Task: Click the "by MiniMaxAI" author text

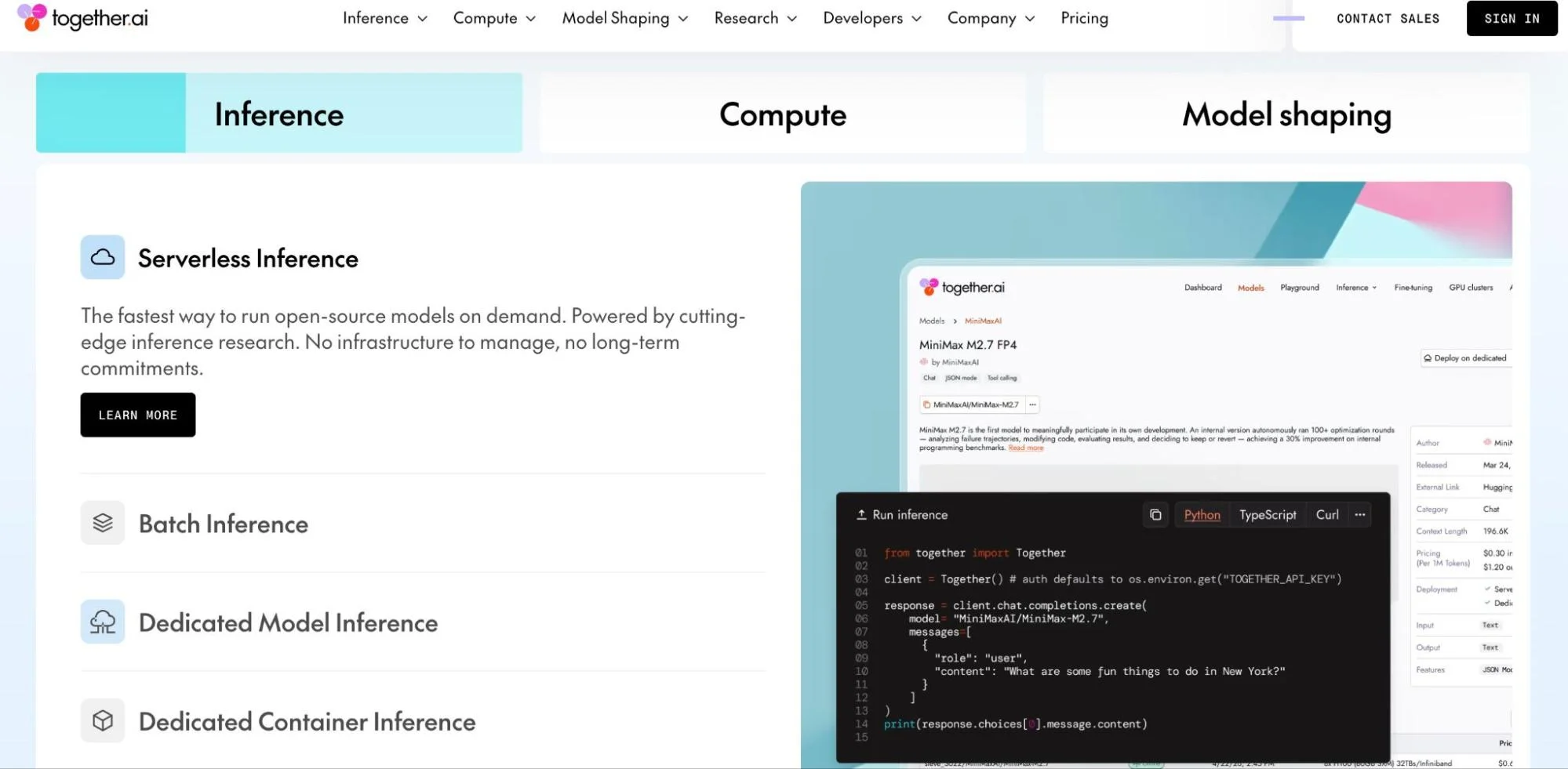Action: 955,362
